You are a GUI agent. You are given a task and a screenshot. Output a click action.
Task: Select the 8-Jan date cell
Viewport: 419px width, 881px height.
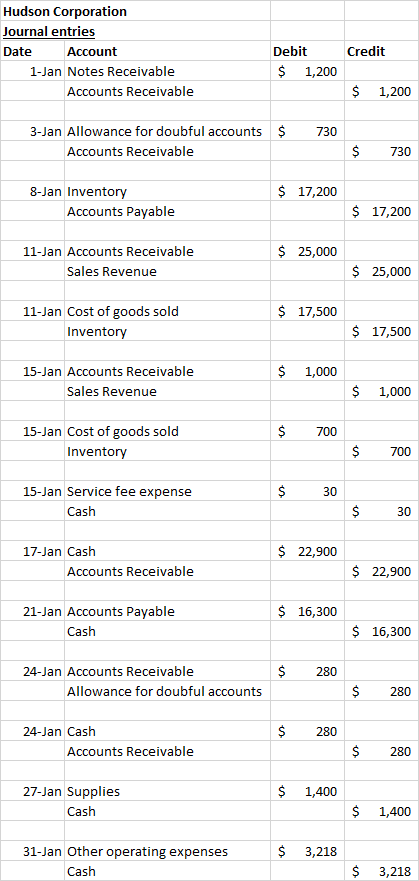tap(33, 192)
